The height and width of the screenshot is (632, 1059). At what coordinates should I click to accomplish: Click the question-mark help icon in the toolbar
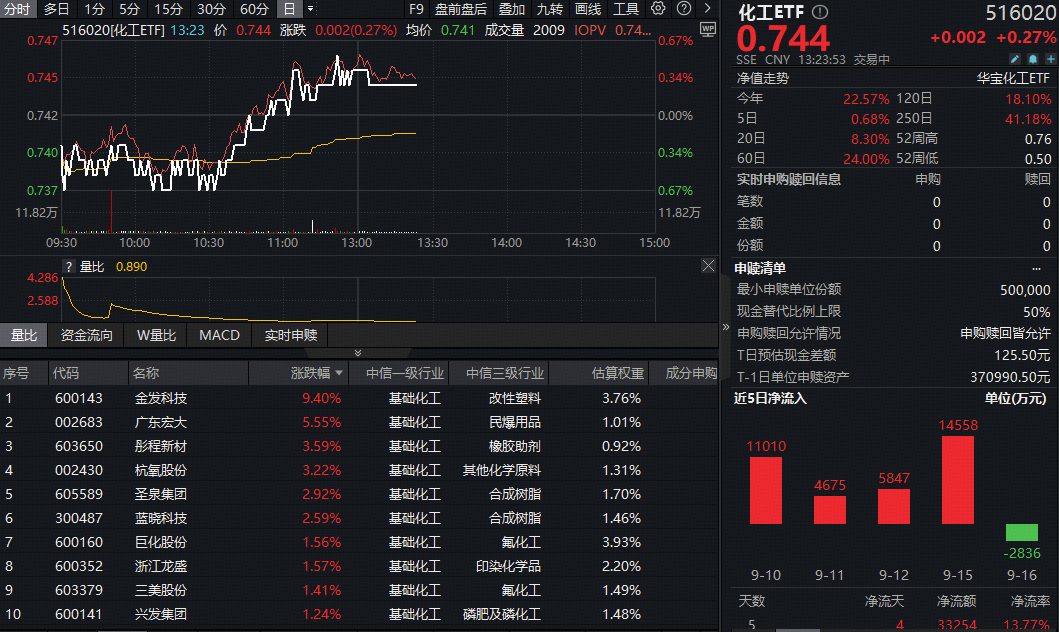[x=684, y=9]
